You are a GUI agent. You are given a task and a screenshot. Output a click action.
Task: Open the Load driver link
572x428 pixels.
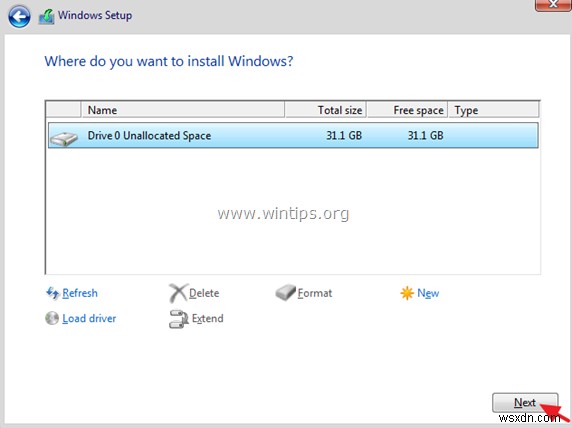pos(89,319)
